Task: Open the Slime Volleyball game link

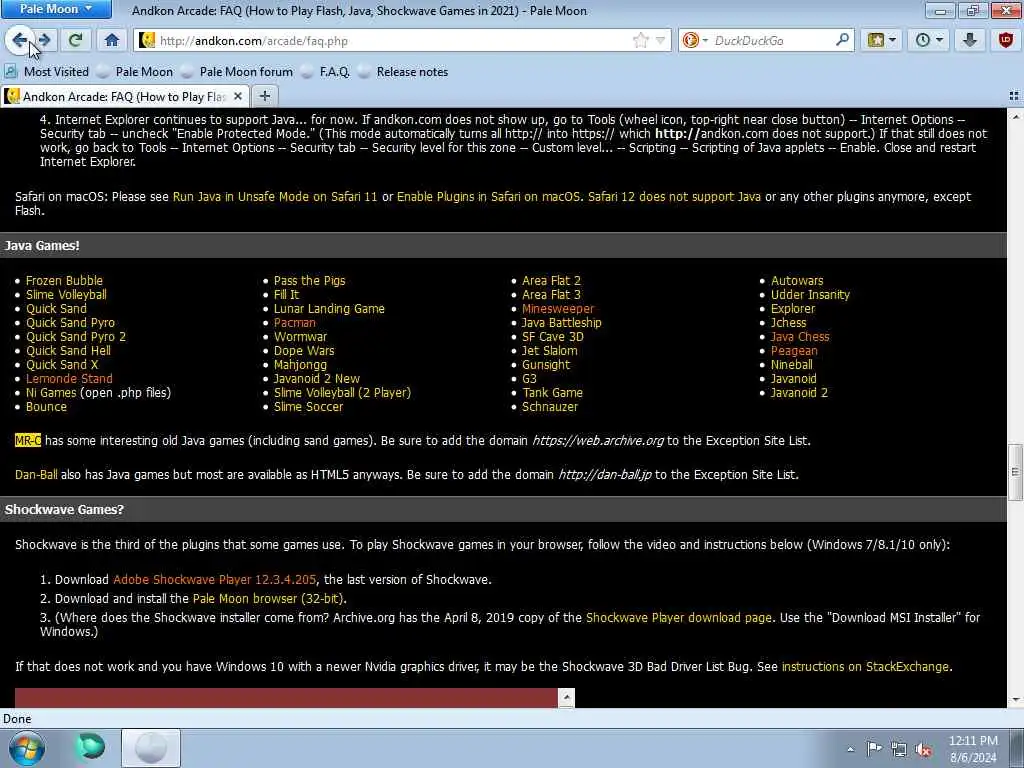Action: [x=66, y=295]
